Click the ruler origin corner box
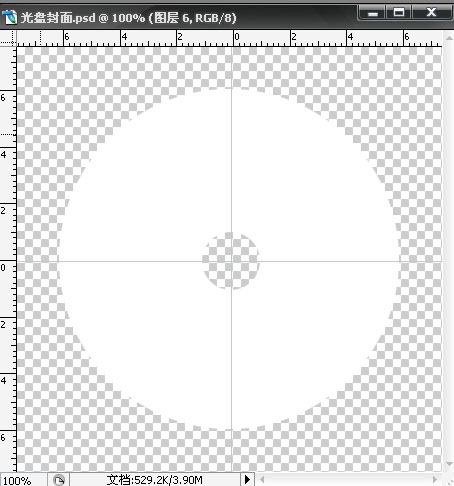This screenshot has height=486, width=454. (8, 38)
